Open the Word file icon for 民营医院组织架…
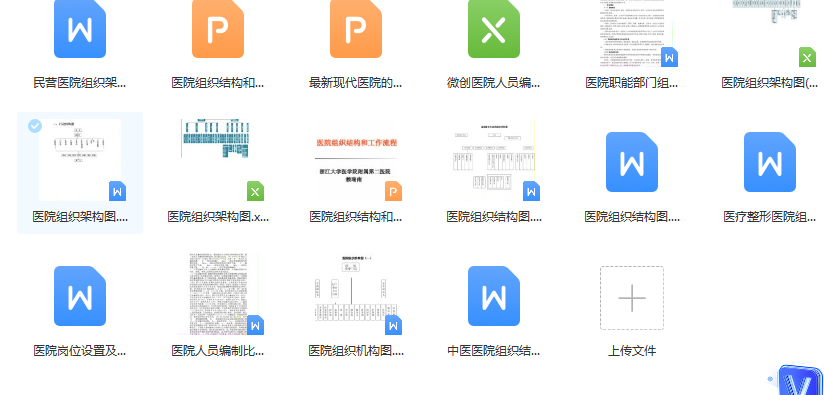 pyautogui.click(x=80, y=29)
